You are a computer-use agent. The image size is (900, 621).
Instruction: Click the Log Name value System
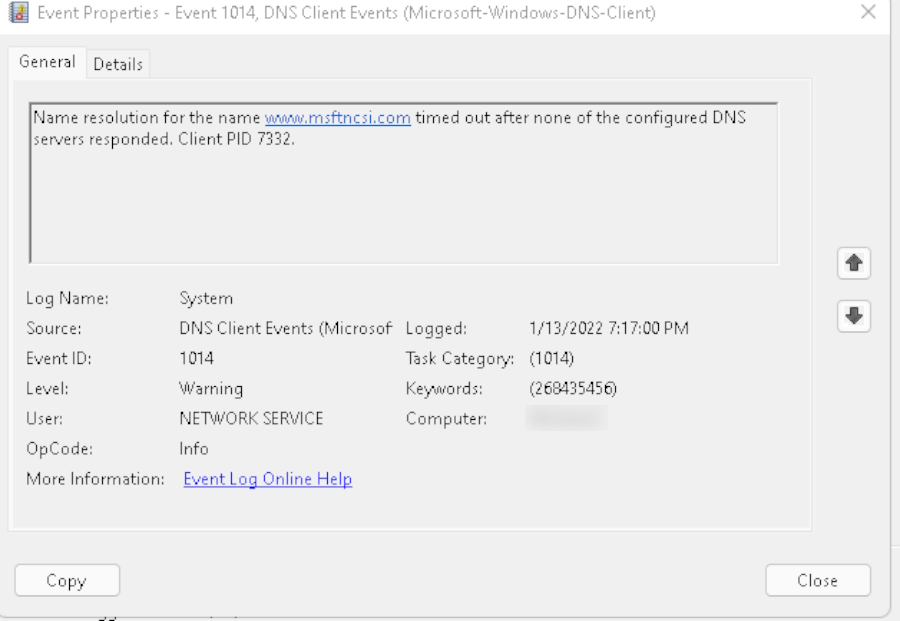click(x=205, y=298)
